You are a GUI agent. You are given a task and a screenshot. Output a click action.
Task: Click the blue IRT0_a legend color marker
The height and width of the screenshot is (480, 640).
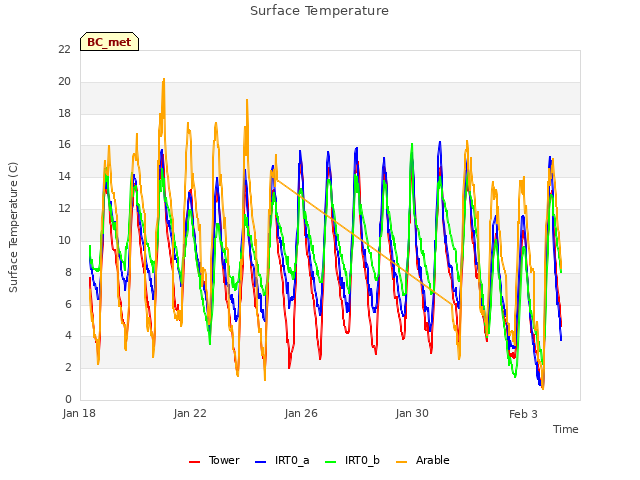pyautogui.click(x=260, y=462)
